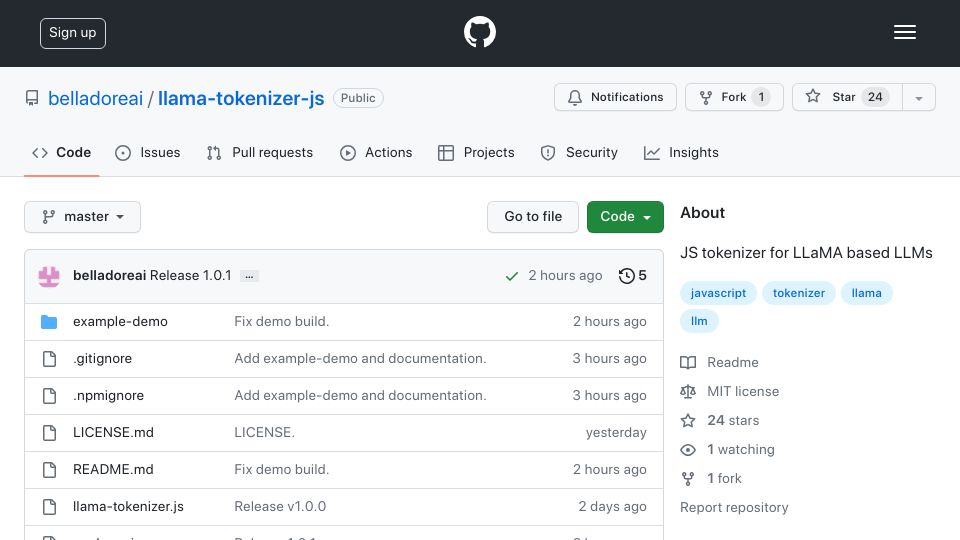Click the README.md file icon
This screenshot has height=540, width=960.
coord(49,470)
